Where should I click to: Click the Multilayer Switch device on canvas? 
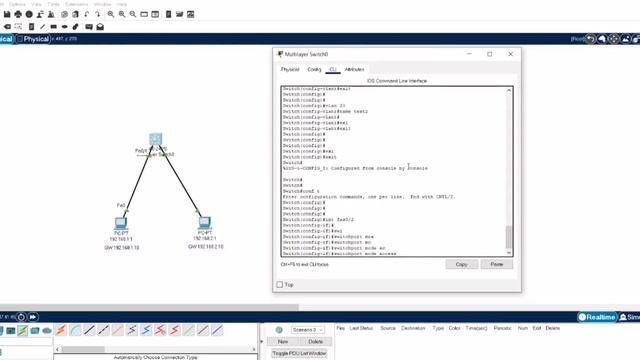click(x=156, y=139)
